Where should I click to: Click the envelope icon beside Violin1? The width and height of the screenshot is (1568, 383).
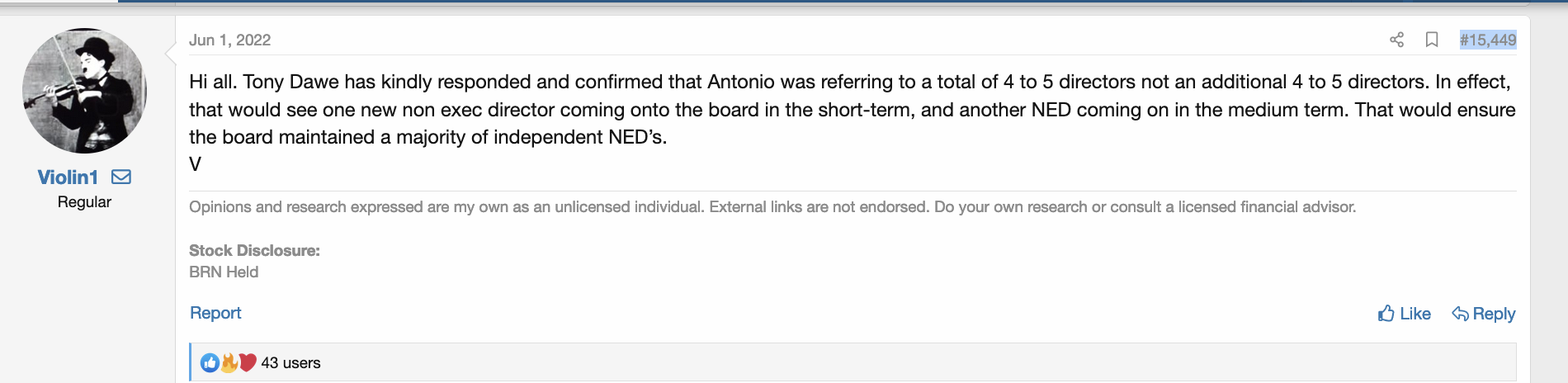[x=121, y=177]
